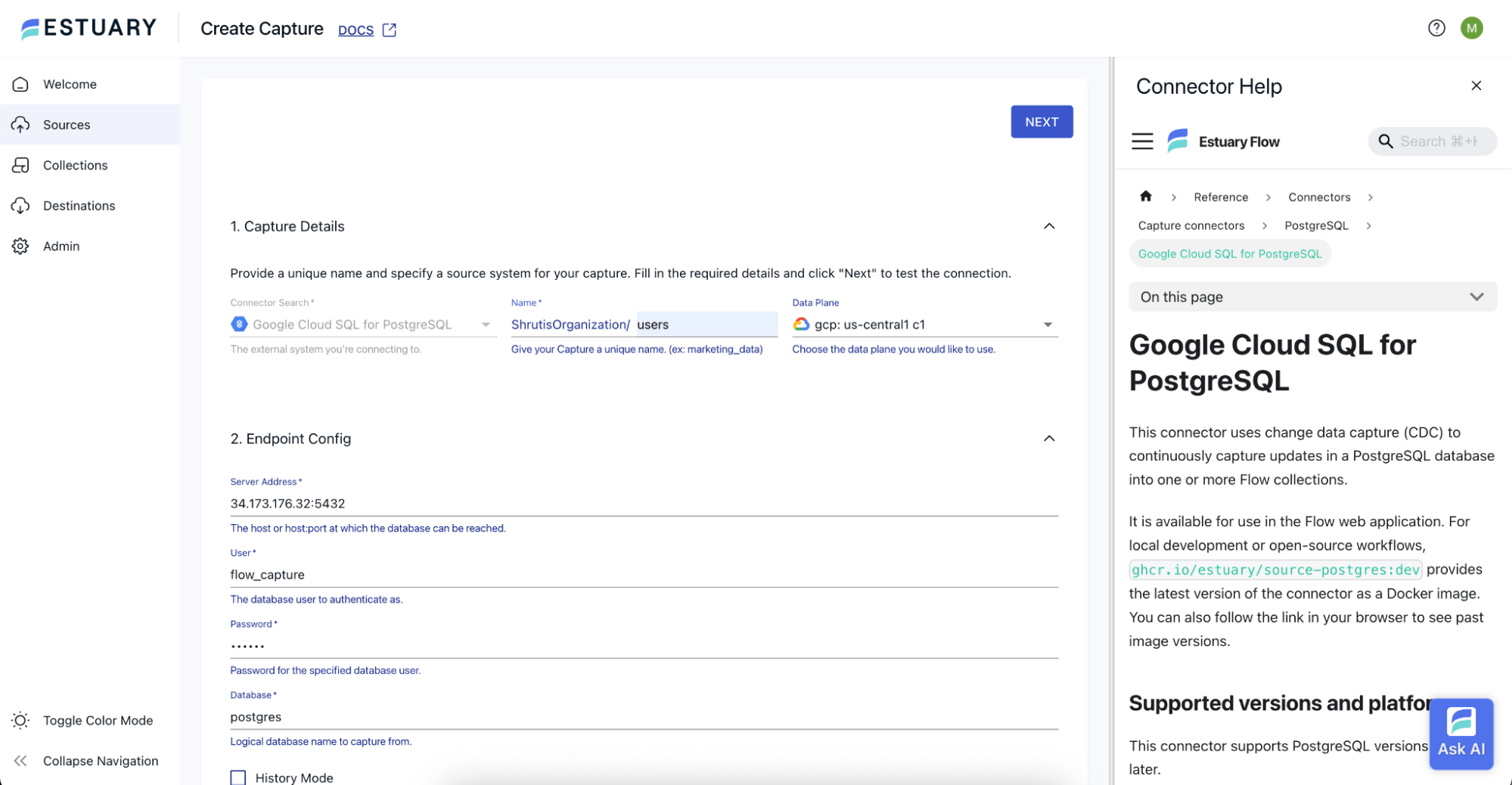
Task: Click the Reference breadcrumb
Action: 1221,197
